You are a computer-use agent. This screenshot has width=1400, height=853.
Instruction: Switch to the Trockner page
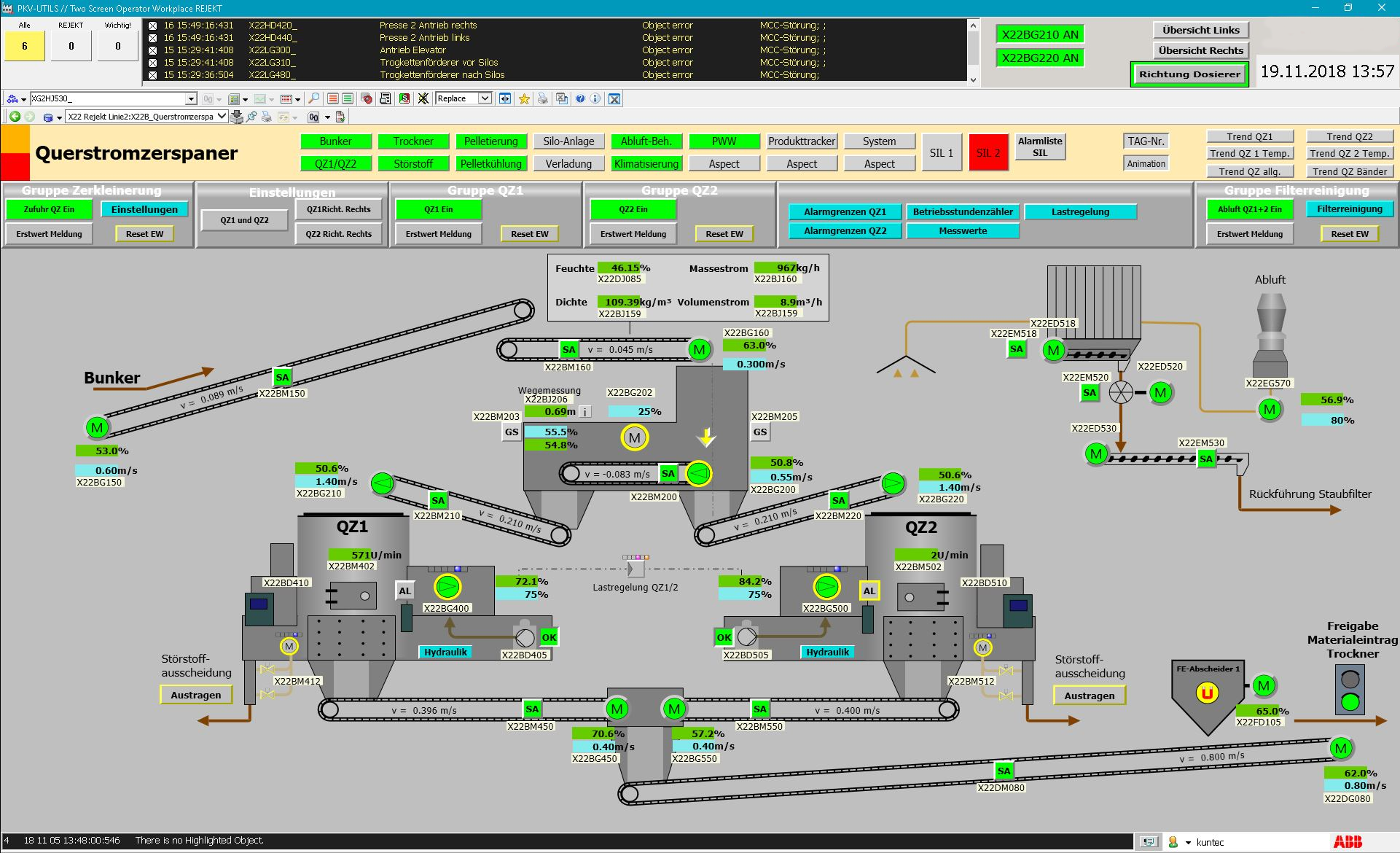pyautogui.click(x=413, y=141)
